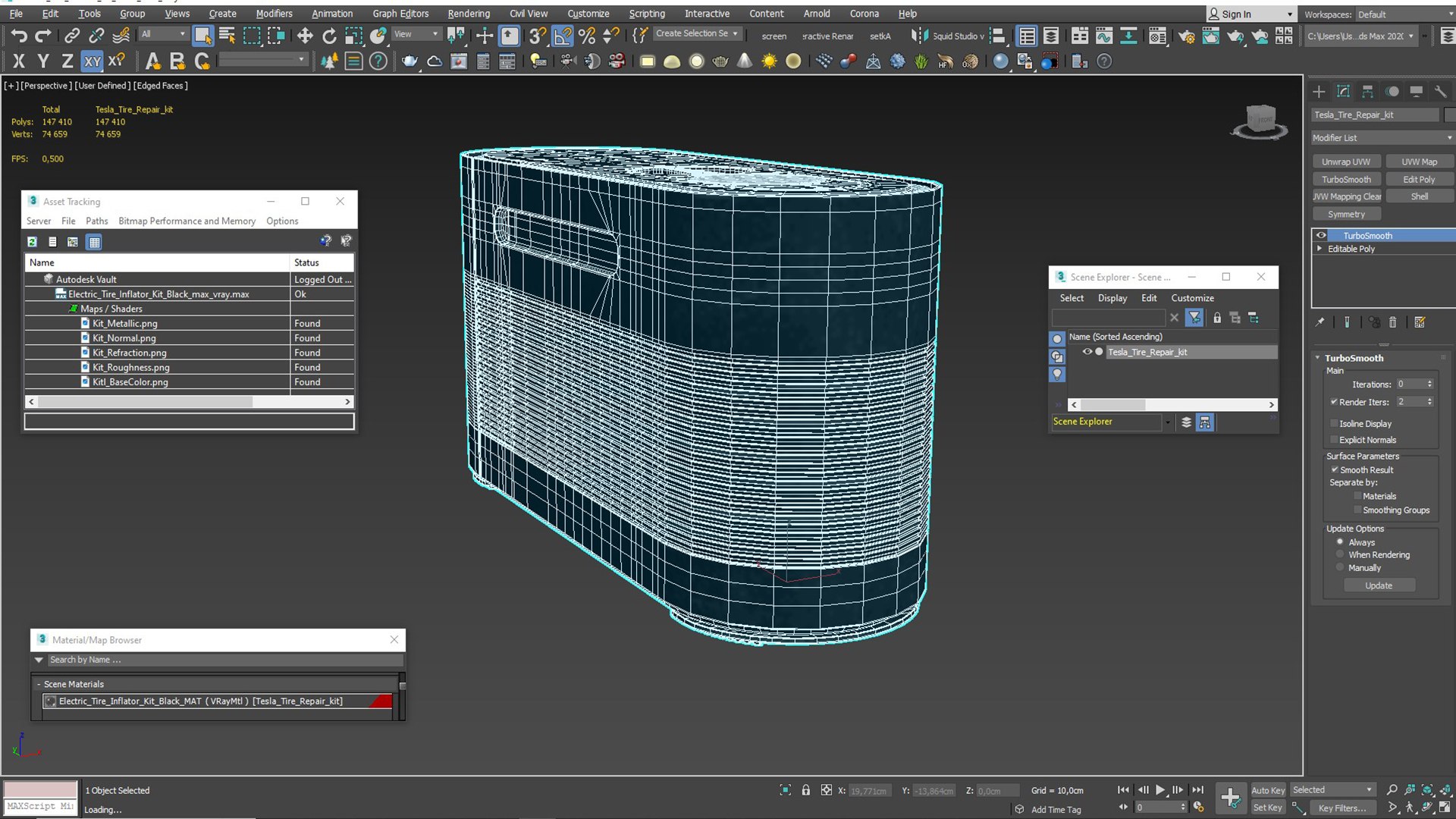Open the Modify panel tab icon
This screenshot has width=1456, height=819.
coord(1343,92)
